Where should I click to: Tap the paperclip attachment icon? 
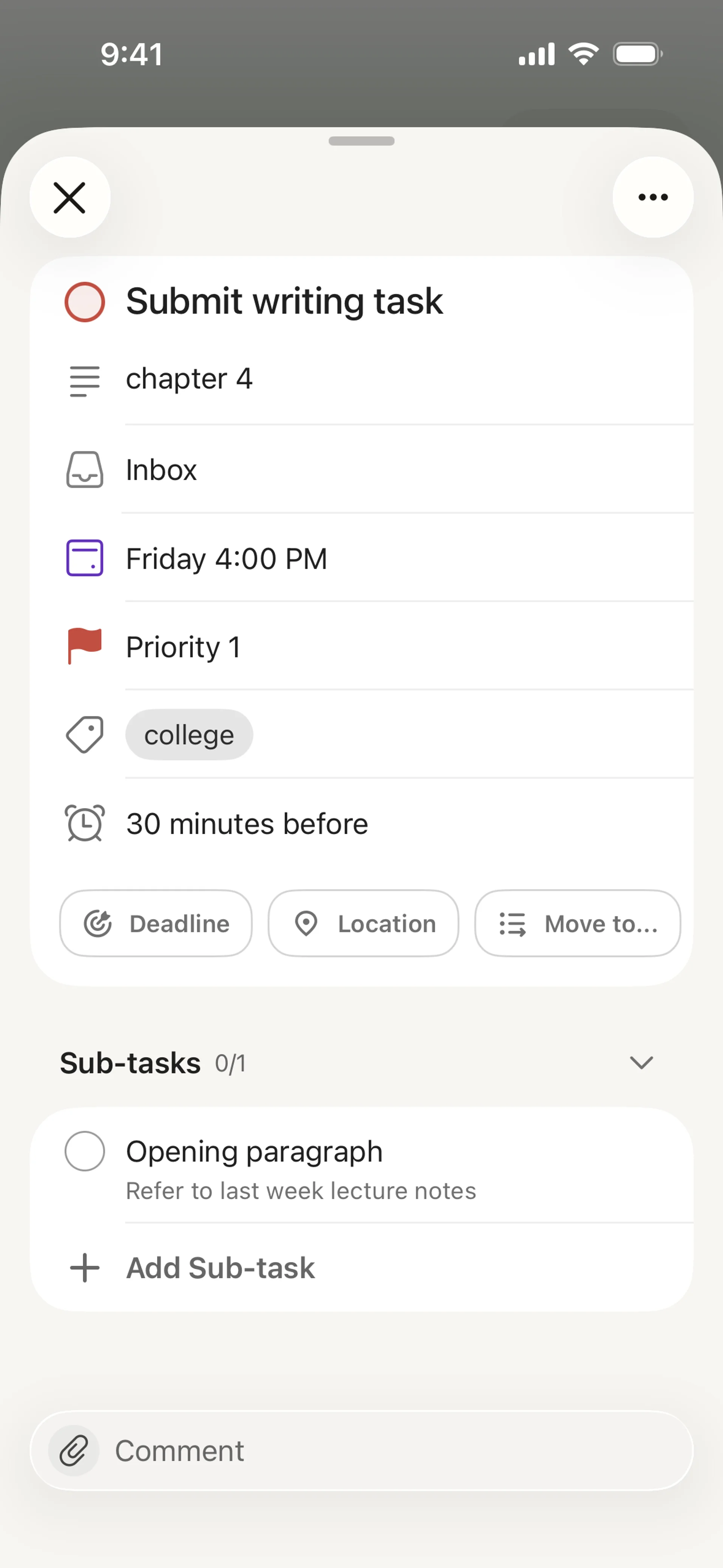74,1450
